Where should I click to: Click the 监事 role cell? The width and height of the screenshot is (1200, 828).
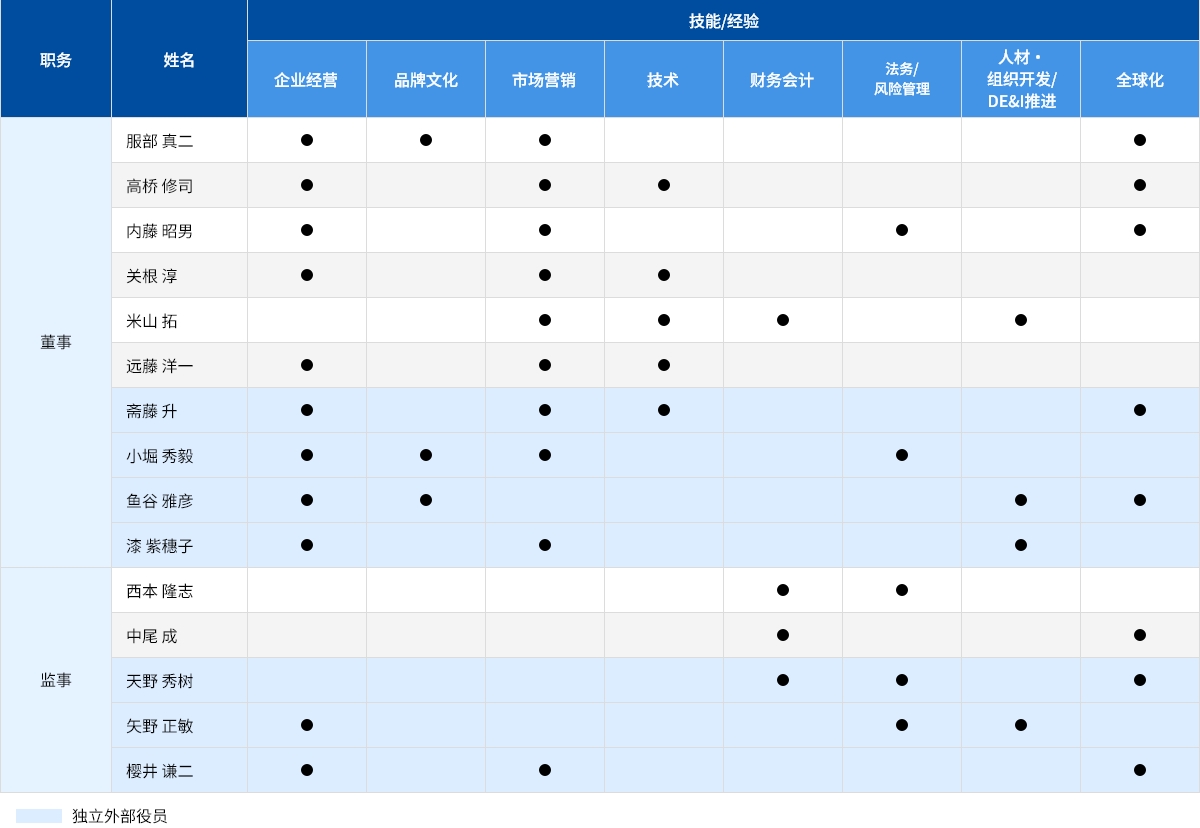point(56,680)
